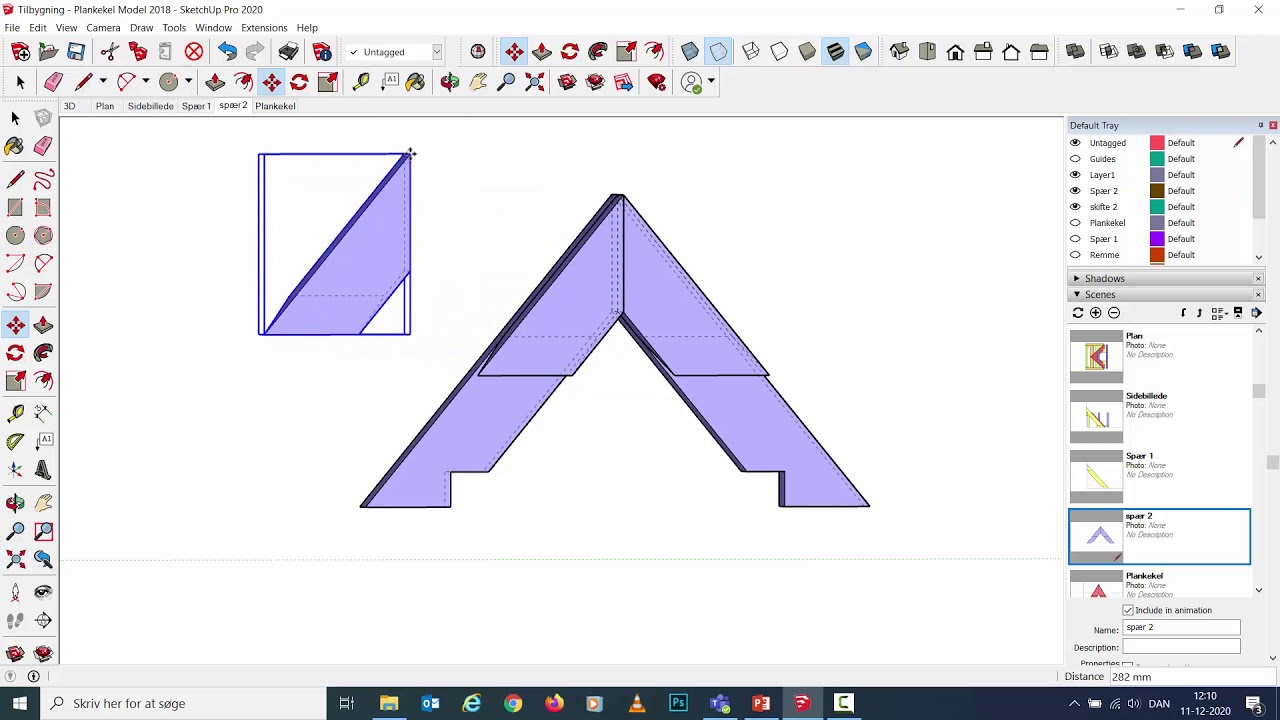The image size is (1280, 720).
Task: Select the Iso house view icon
Action: click(899, 52)
